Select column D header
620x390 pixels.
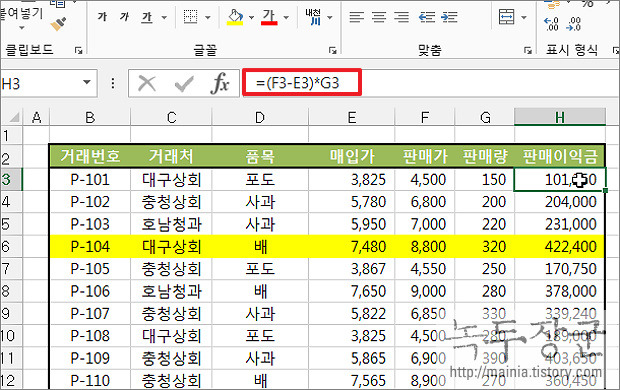click(x=260, y=117)
